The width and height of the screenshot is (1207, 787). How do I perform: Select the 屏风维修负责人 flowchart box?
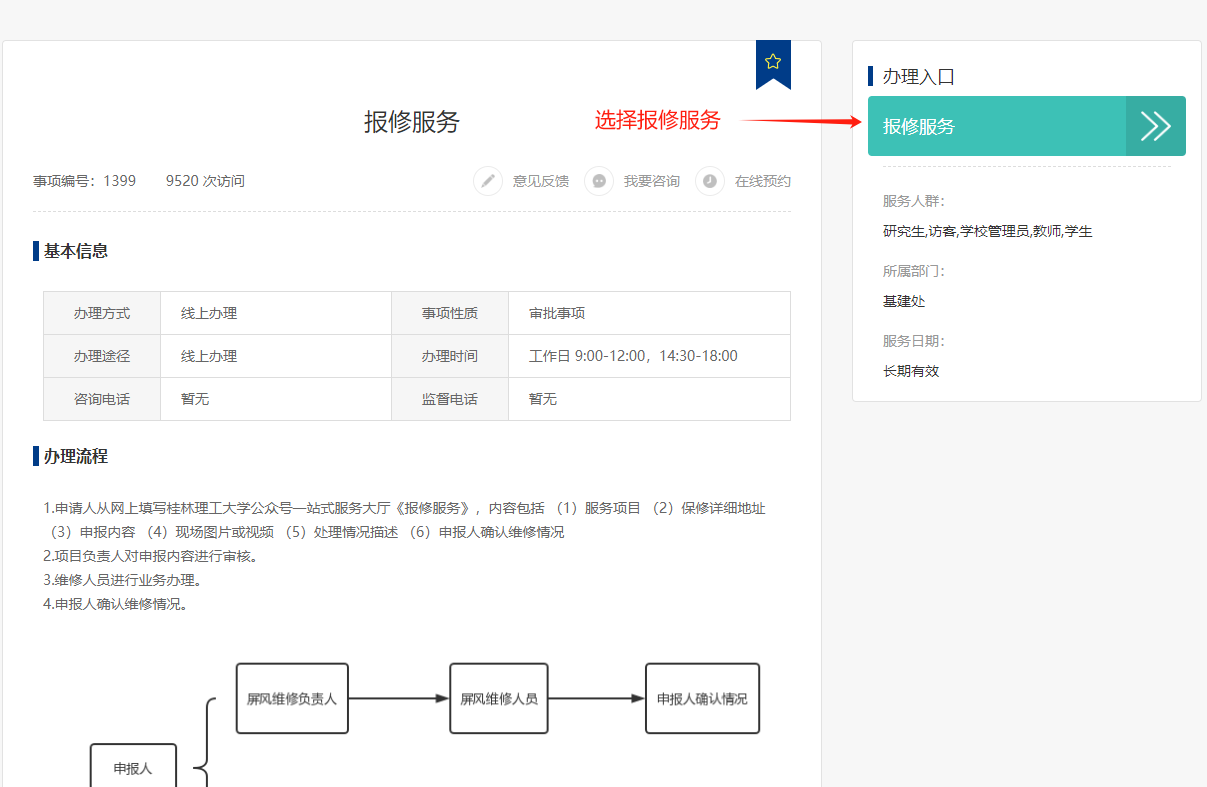pos(292,699)
